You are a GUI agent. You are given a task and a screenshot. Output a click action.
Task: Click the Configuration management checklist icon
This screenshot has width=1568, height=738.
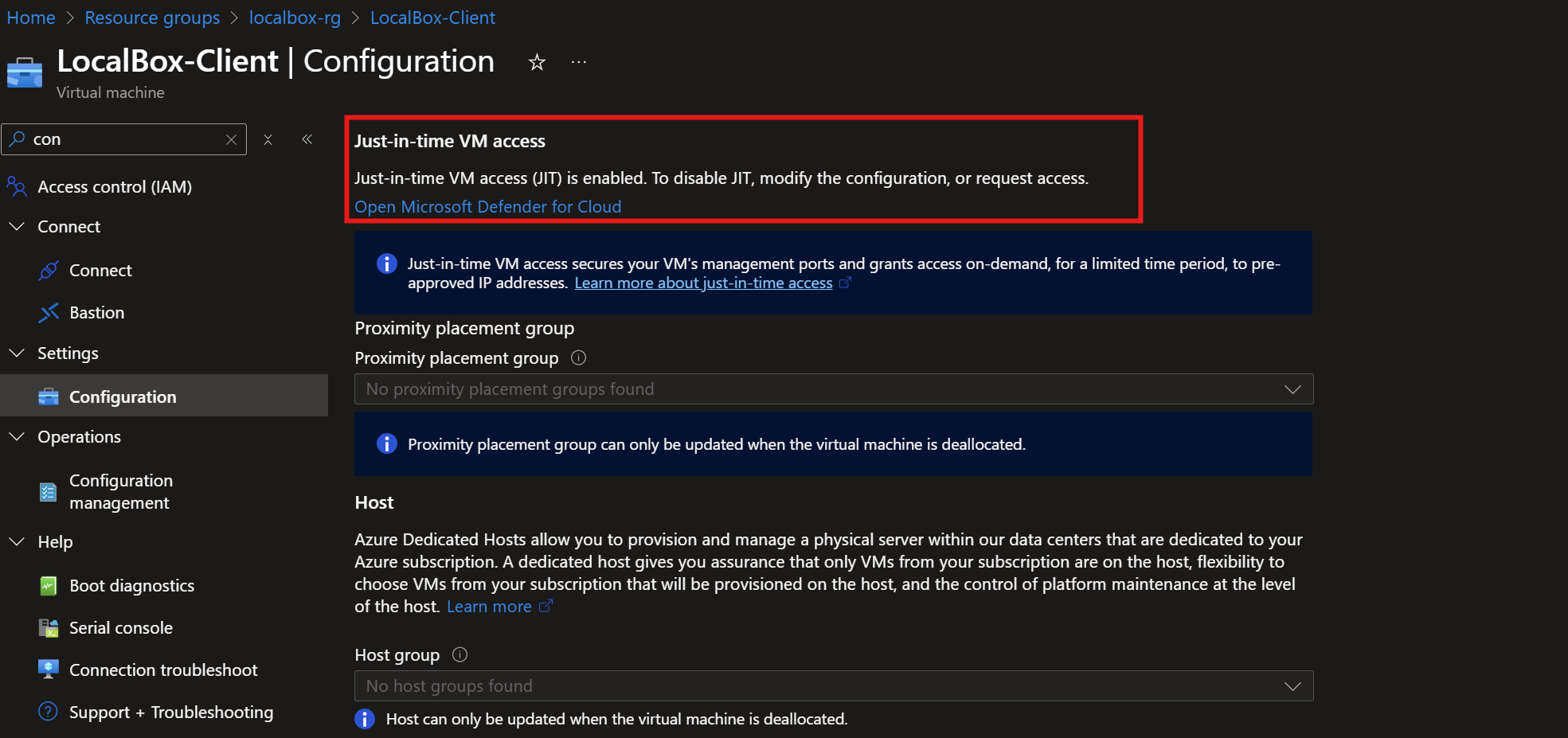(49, 492)
